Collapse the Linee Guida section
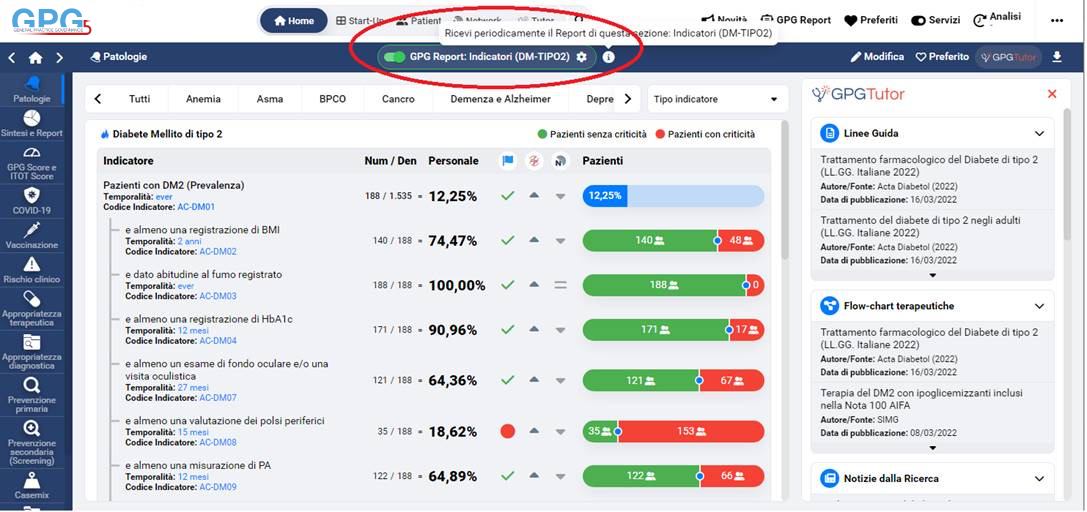This screenshot has width=1087, height=512. 1039,133
